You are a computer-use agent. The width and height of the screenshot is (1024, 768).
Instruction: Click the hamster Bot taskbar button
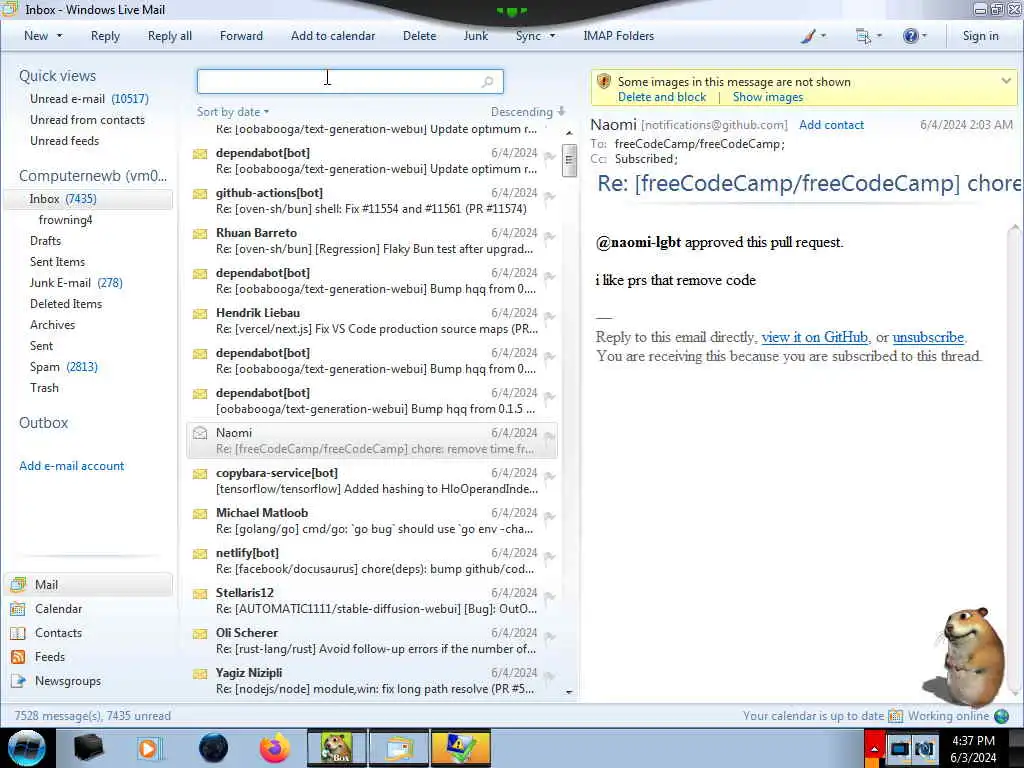coord(337,748)
